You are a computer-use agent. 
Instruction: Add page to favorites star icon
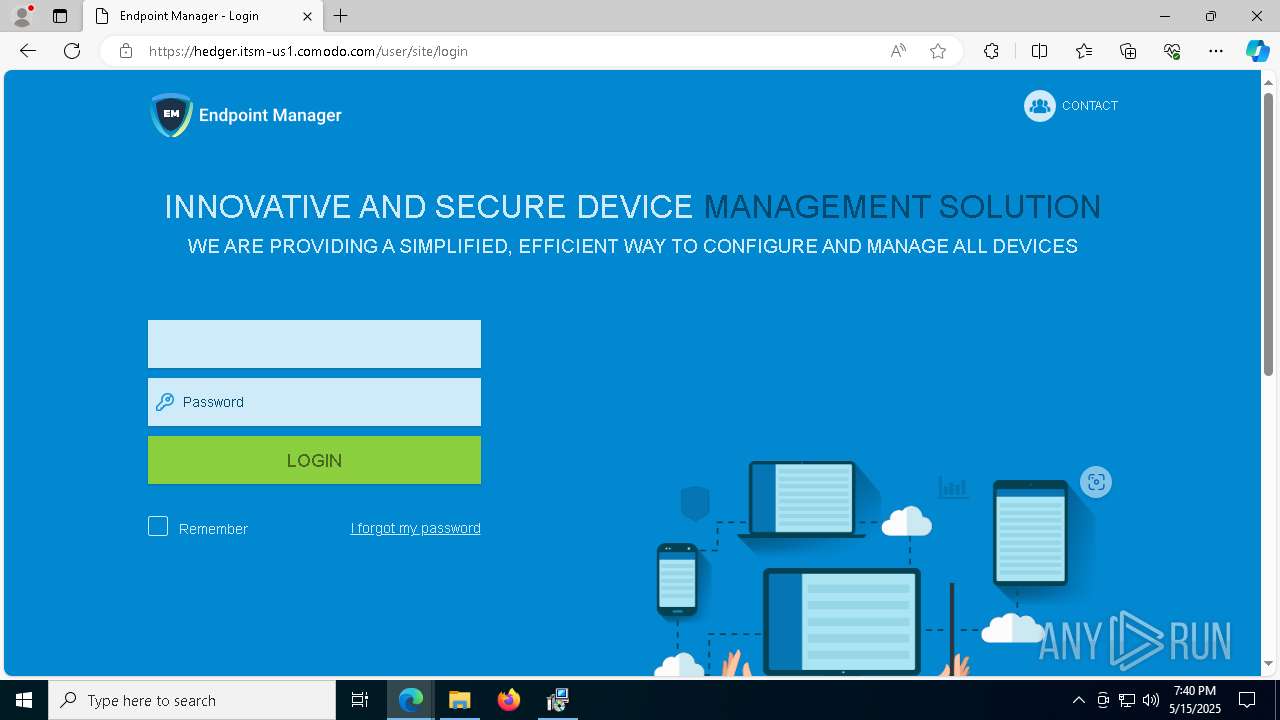pos(938,51)
